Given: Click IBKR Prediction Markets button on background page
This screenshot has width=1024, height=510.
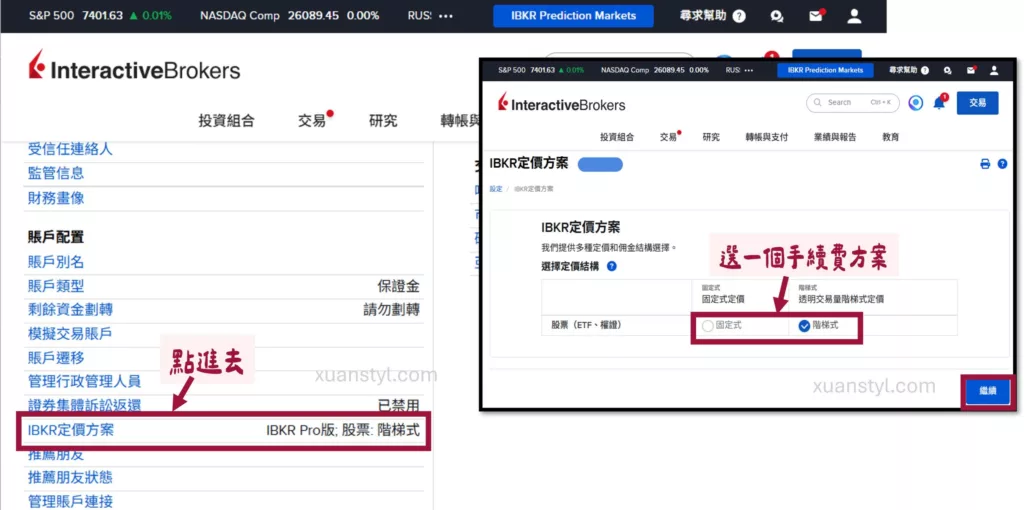Looking at the screenshot, I should pos(573,16).
